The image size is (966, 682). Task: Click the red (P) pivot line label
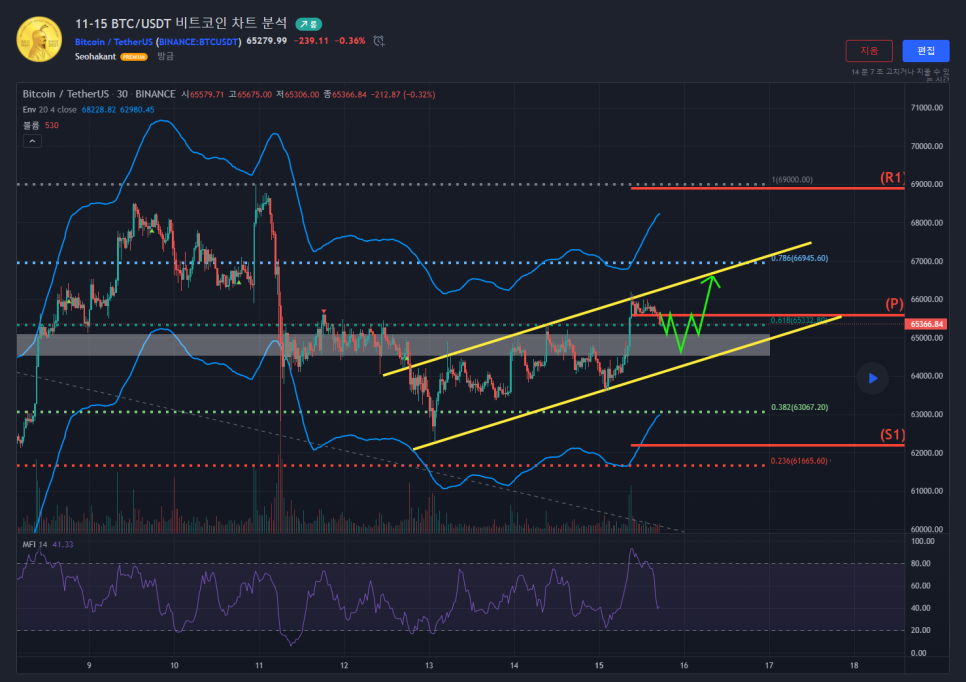point(895,304)
